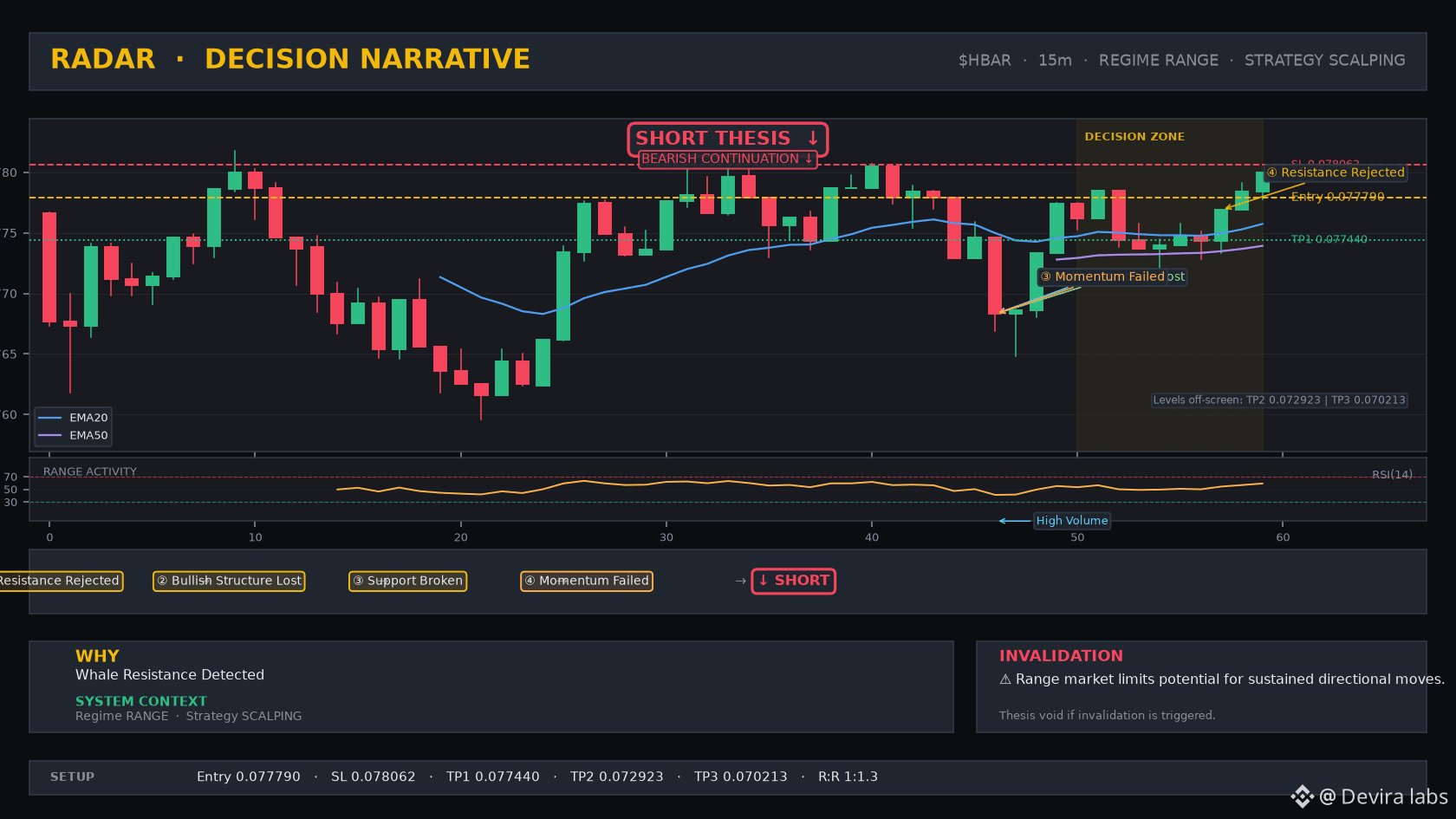Select the BEARISH CONTINUATION tag
Screen dimensions: 1456x819
[x=727, y=159]
